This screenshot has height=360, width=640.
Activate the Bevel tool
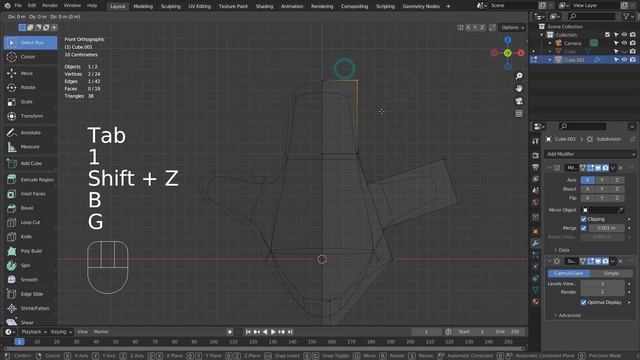(30, 208)
